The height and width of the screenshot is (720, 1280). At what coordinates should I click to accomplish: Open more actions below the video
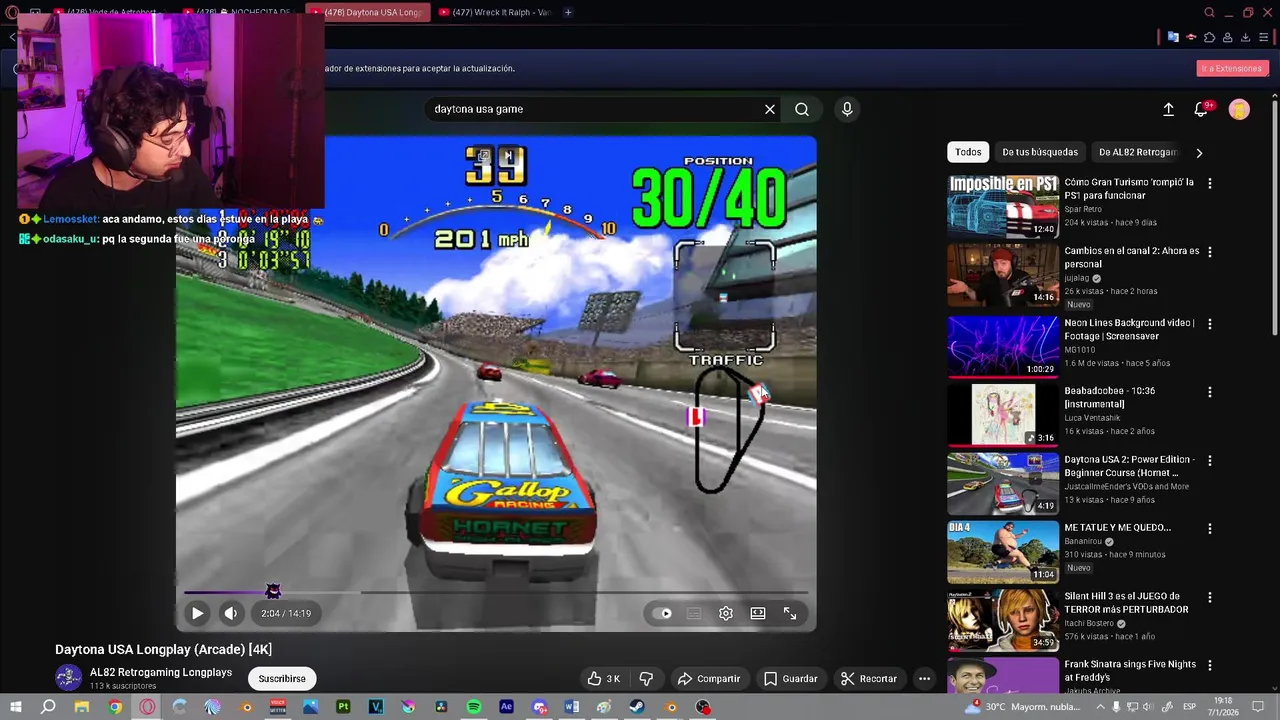coord(924,678)
